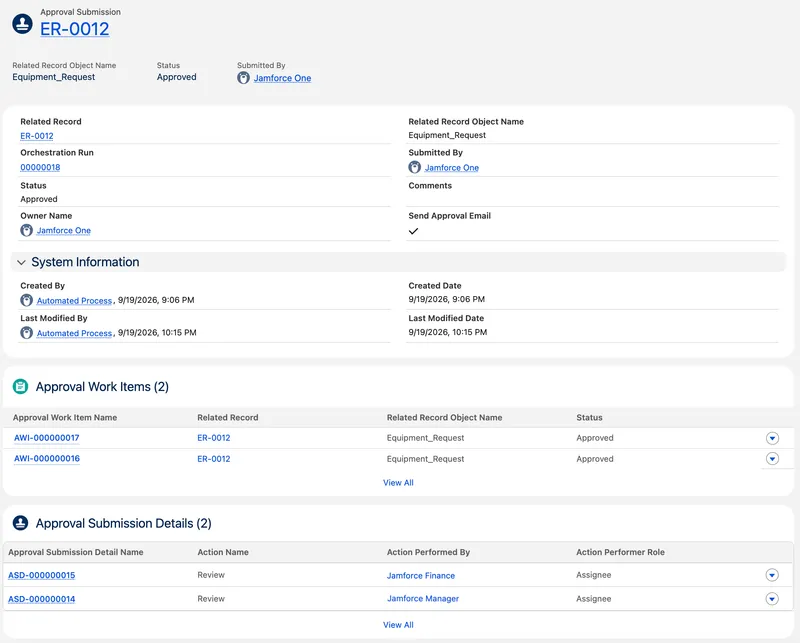This screenshot has height=643, width=800.
Task: Click avatar icon in Last Modified By row
Action: (27, 333)
